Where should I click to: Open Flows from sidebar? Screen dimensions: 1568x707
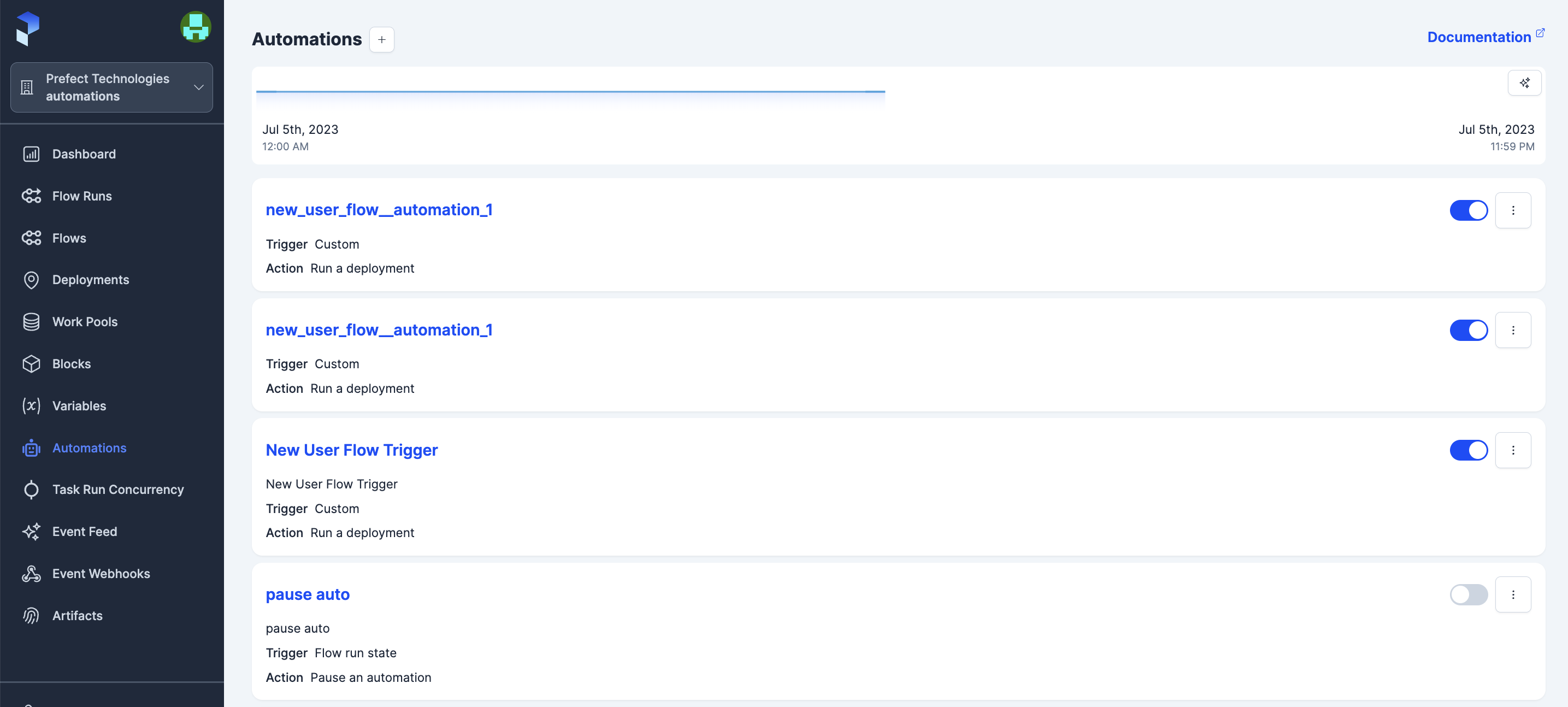69,238
